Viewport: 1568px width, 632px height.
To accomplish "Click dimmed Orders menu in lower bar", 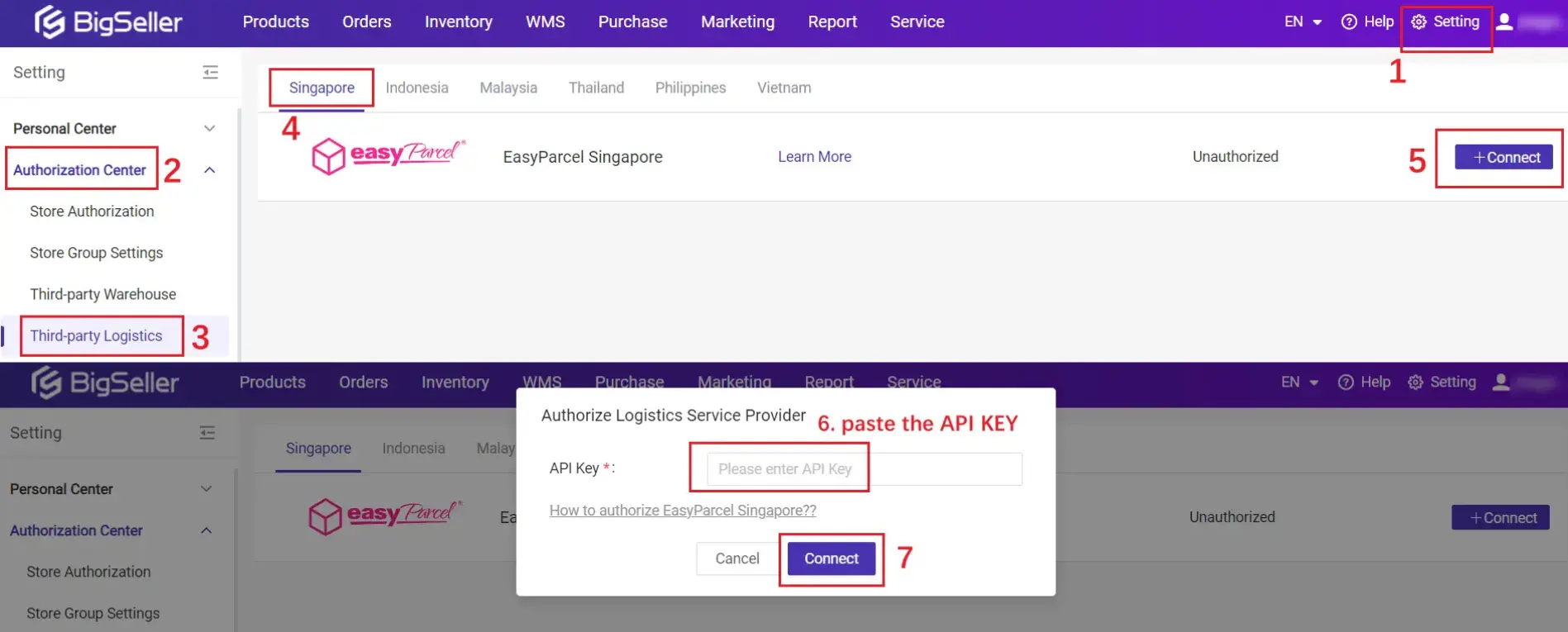I will (x=363, y=383).
